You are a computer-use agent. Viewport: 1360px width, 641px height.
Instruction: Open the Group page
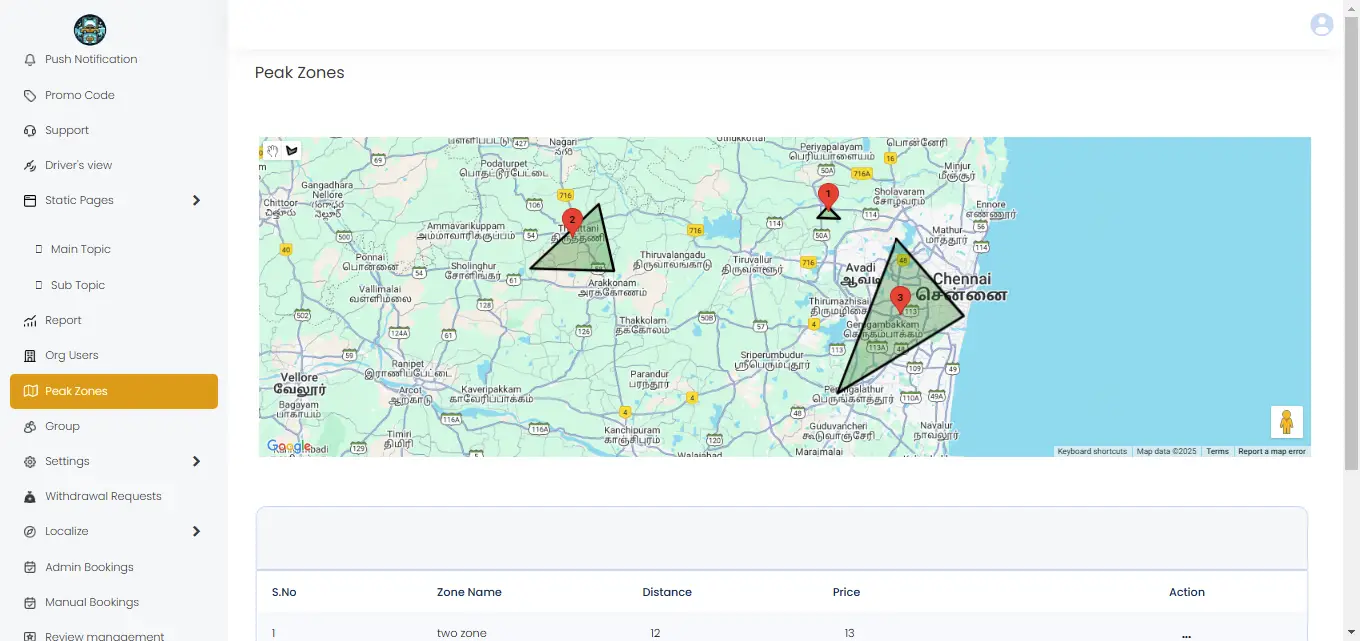(x=62, y=427)
